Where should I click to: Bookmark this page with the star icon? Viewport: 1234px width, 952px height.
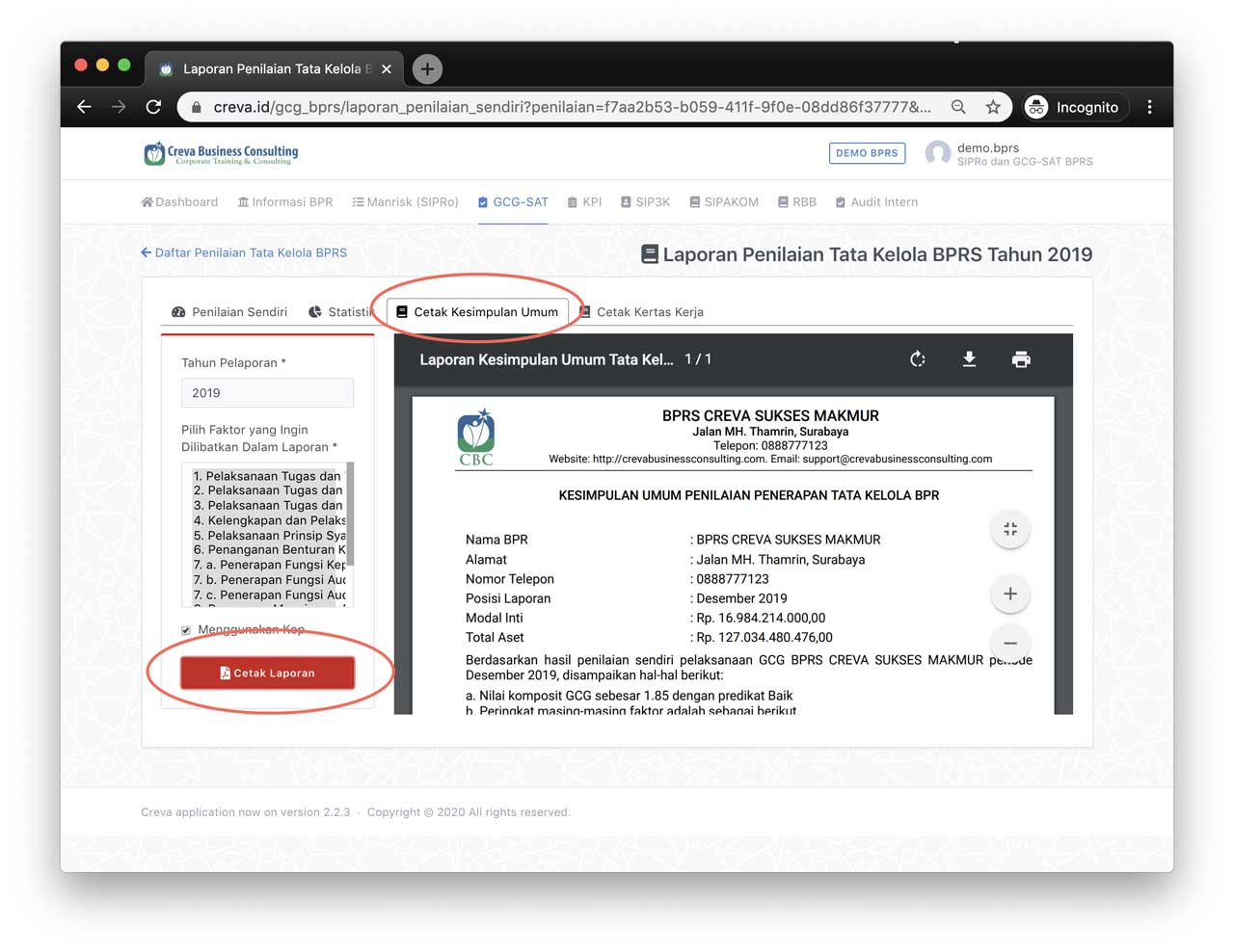click(x=993, y=107)
